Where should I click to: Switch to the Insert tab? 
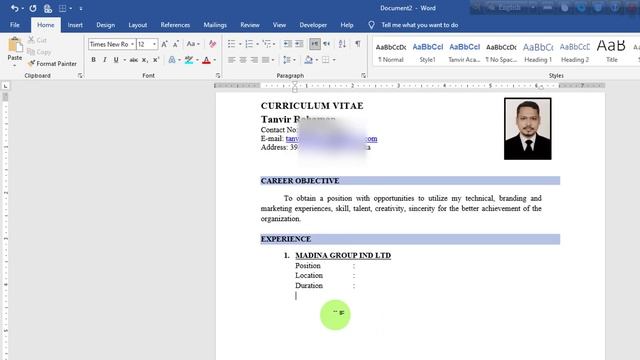point(75,25)
